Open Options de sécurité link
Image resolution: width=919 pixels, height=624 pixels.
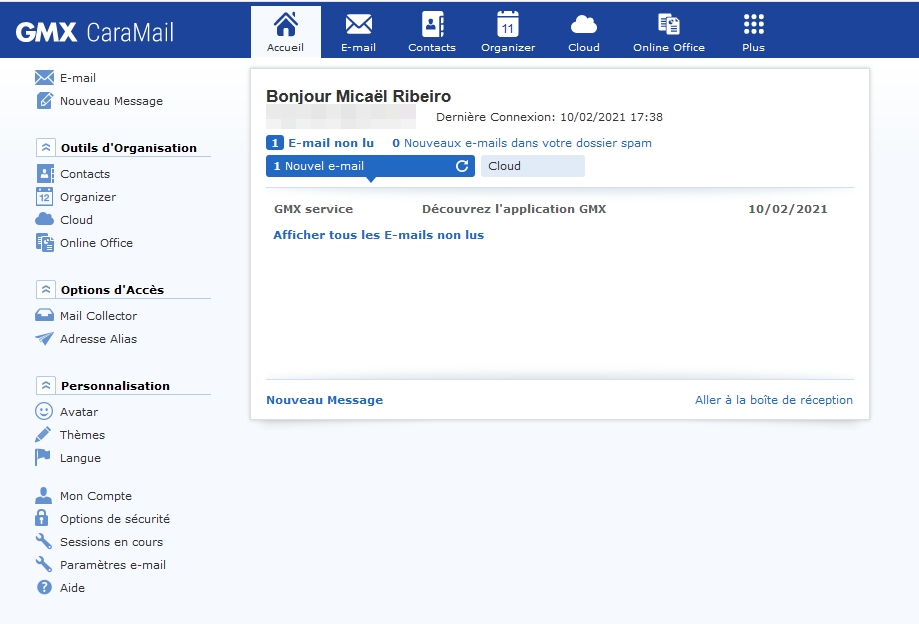(115, 519)
